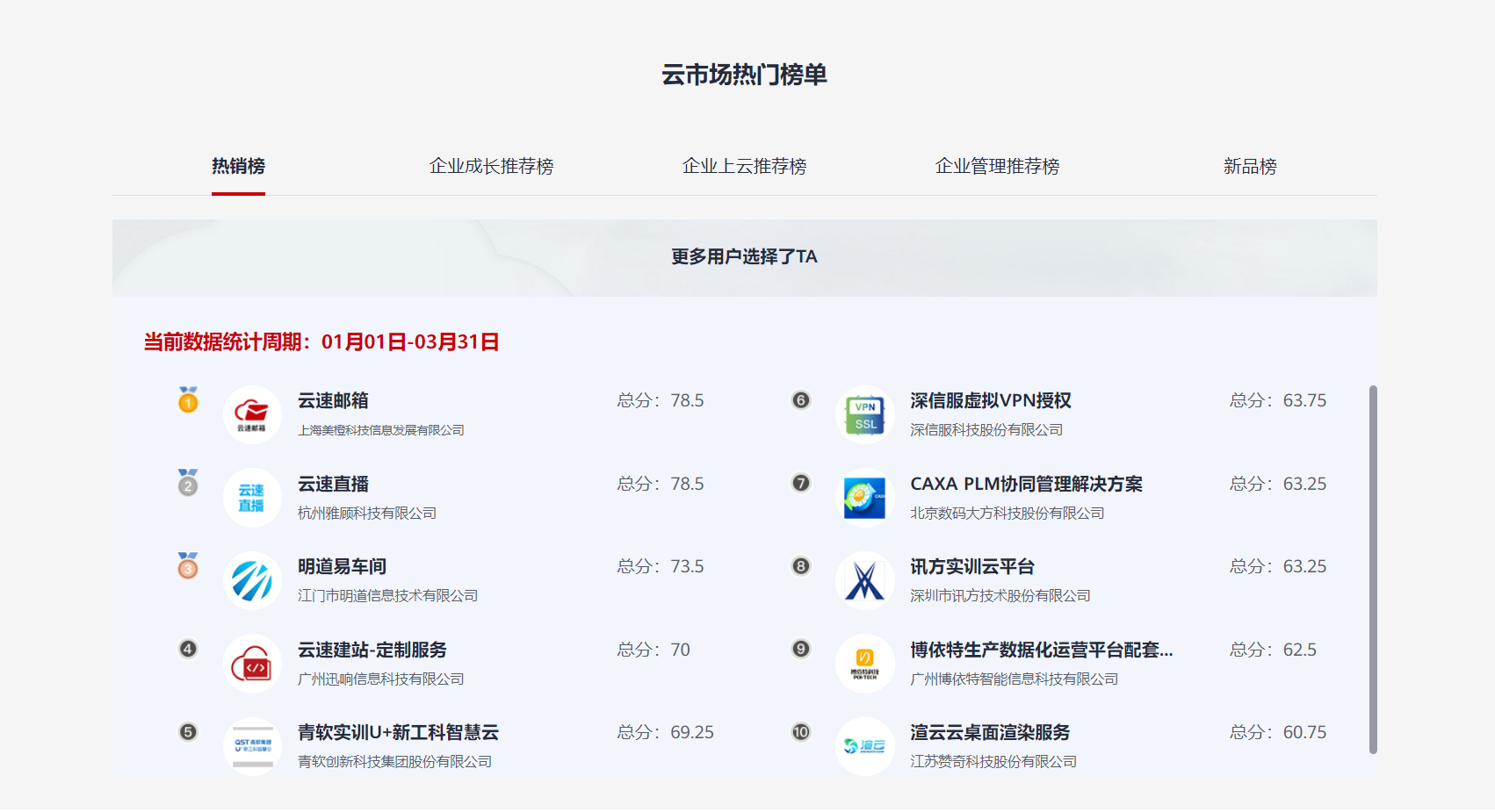Click the rank 8 number badge

[801, 566]
